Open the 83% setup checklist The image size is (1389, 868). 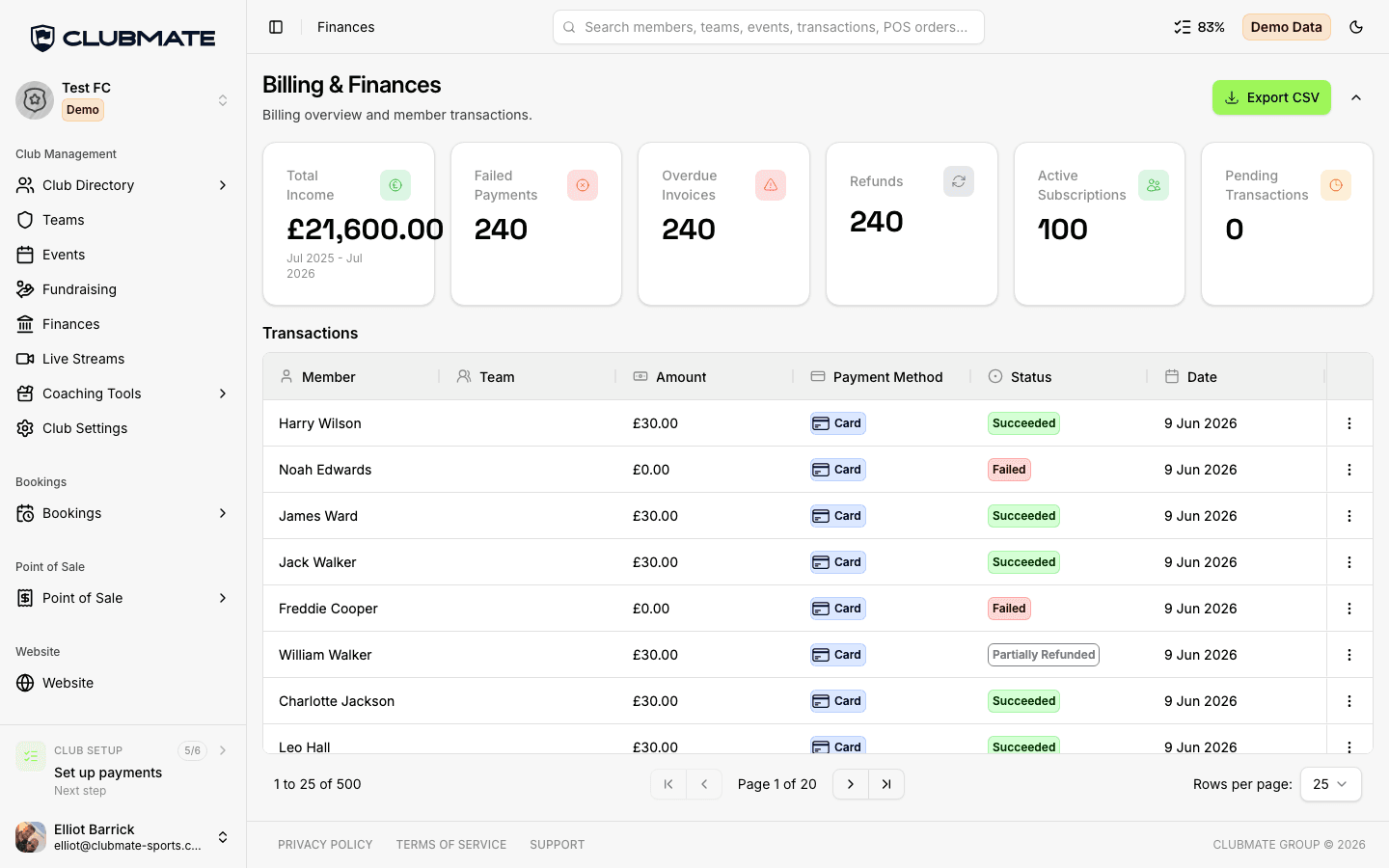pyautogui.click(x=1199, y=27)
